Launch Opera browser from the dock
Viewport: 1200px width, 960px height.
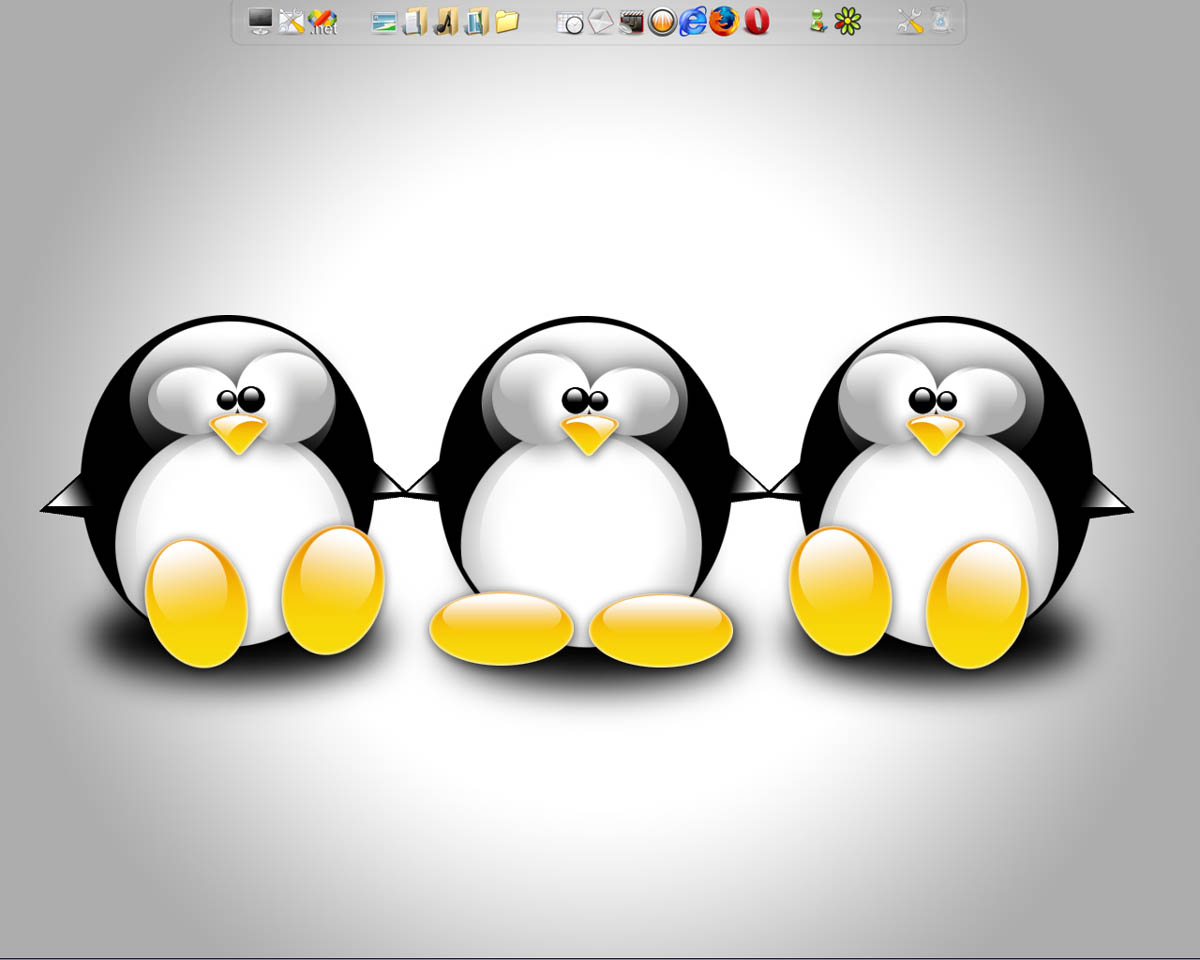tap(756, 21)
